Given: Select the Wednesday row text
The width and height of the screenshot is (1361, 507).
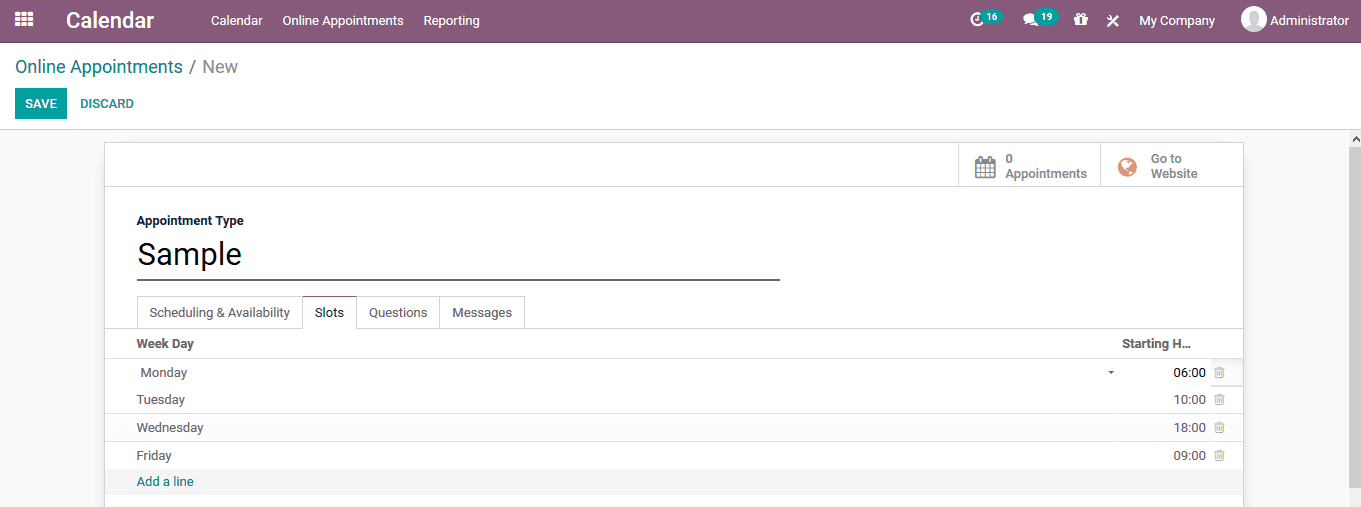Looking at the screenshot, I should pos(170,428).
